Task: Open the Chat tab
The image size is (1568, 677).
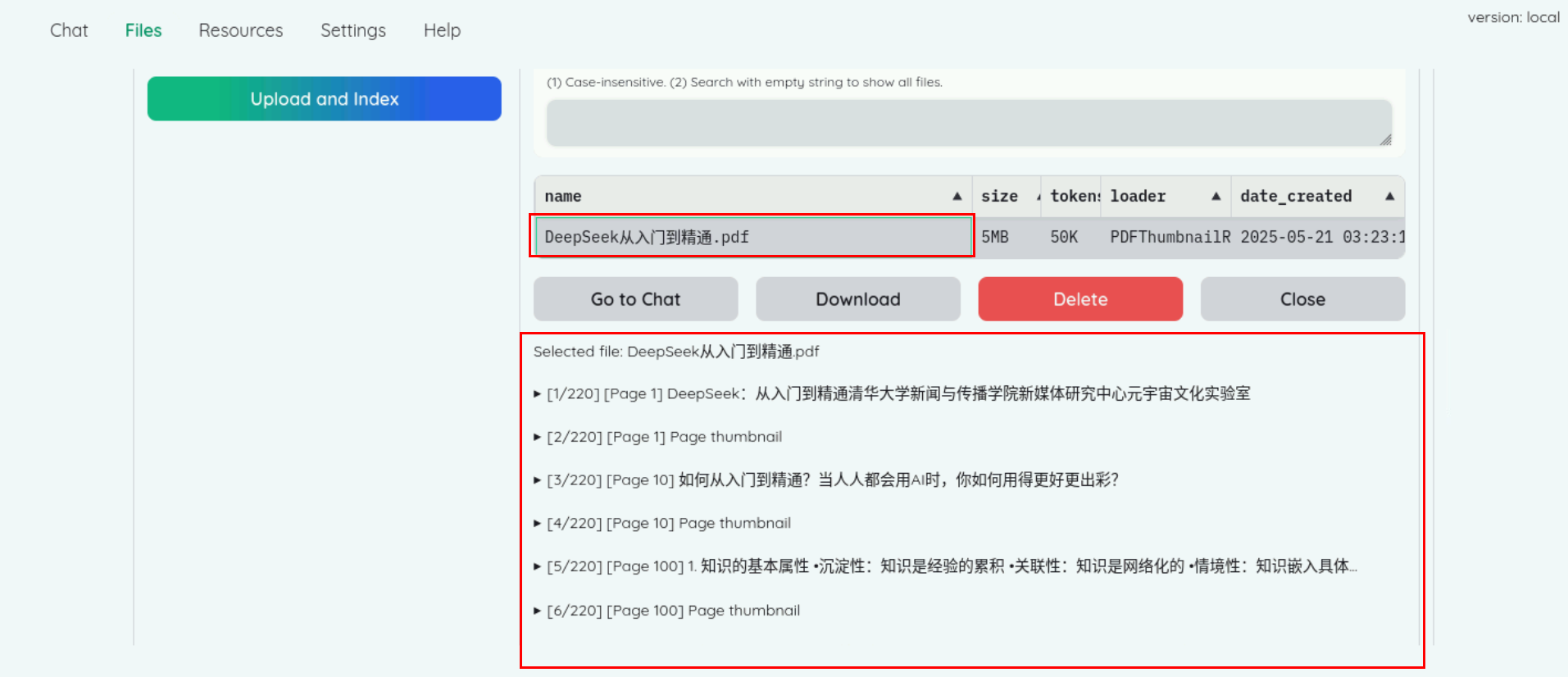Action: click(x=69, y=30)
